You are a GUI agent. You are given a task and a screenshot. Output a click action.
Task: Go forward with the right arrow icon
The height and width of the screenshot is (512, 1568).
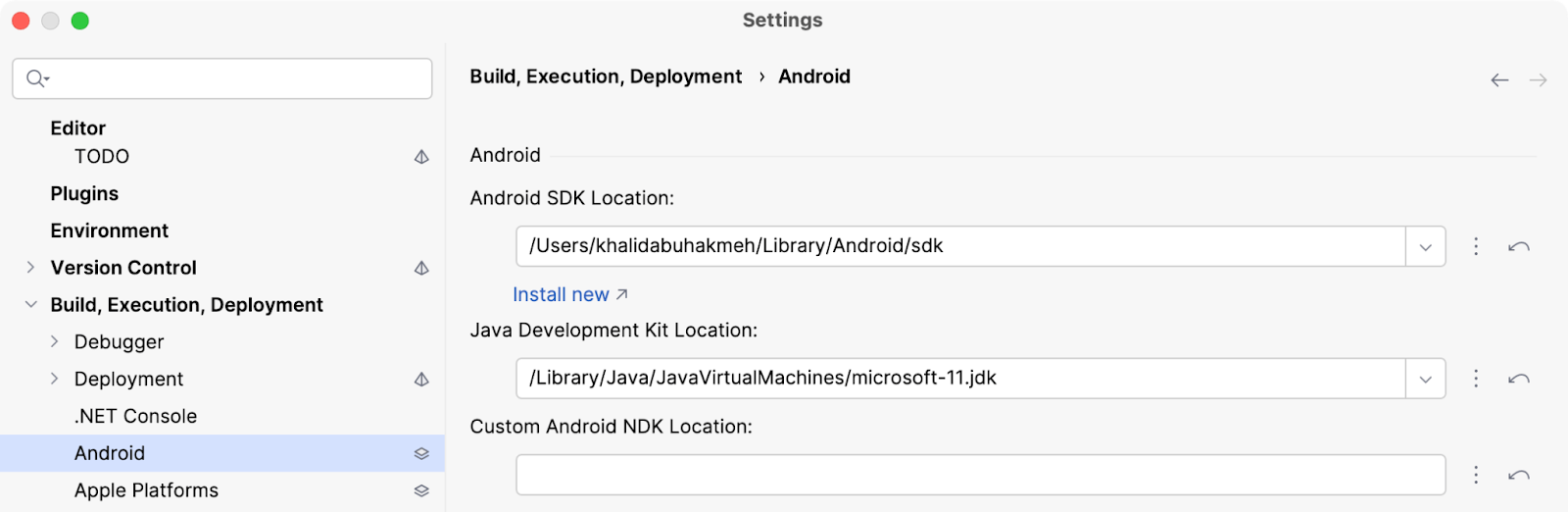click(x=1538, y=80)
